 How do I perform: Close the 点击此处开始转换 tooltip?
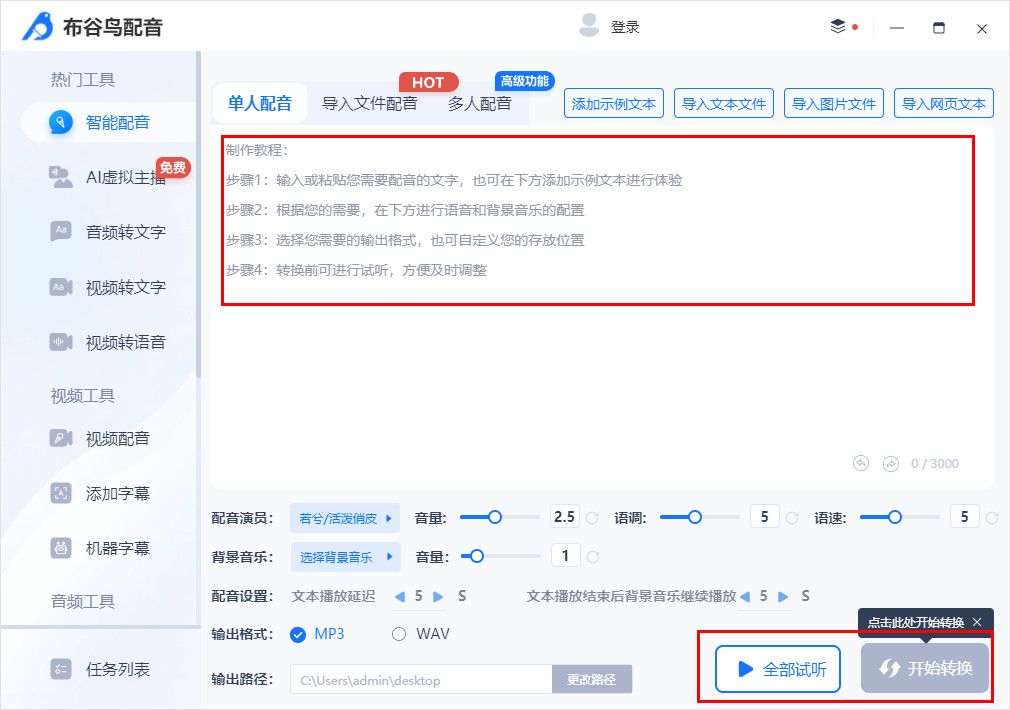tap(977, 622)
